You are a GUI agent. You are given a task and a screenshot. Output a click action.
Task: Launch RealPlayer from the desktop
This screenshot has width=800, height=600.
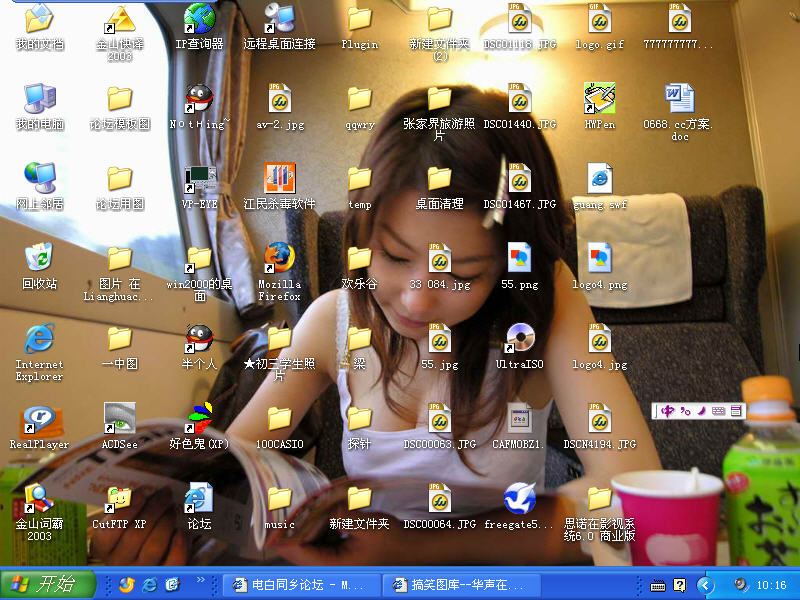(39, 420)
